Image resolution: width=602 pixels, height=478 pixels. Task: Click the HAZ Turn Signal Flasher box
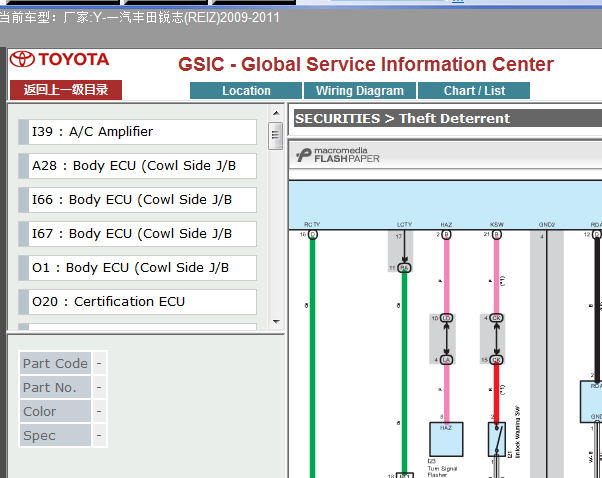pos(446,440)
